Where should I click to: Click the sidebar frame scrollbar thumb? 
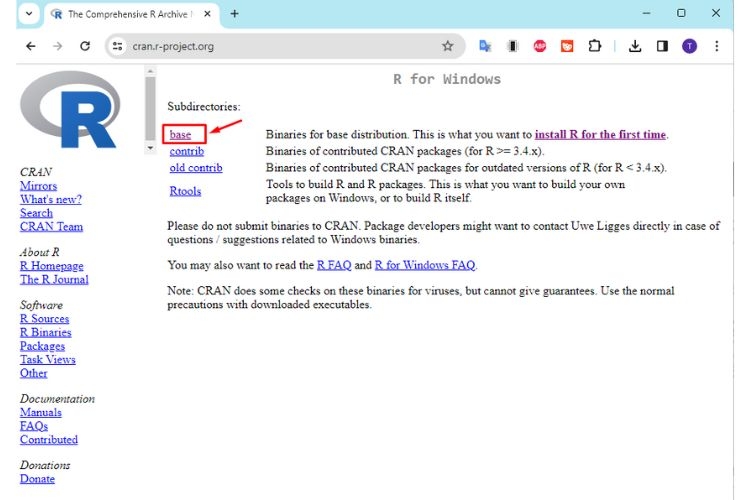(150, 108)
